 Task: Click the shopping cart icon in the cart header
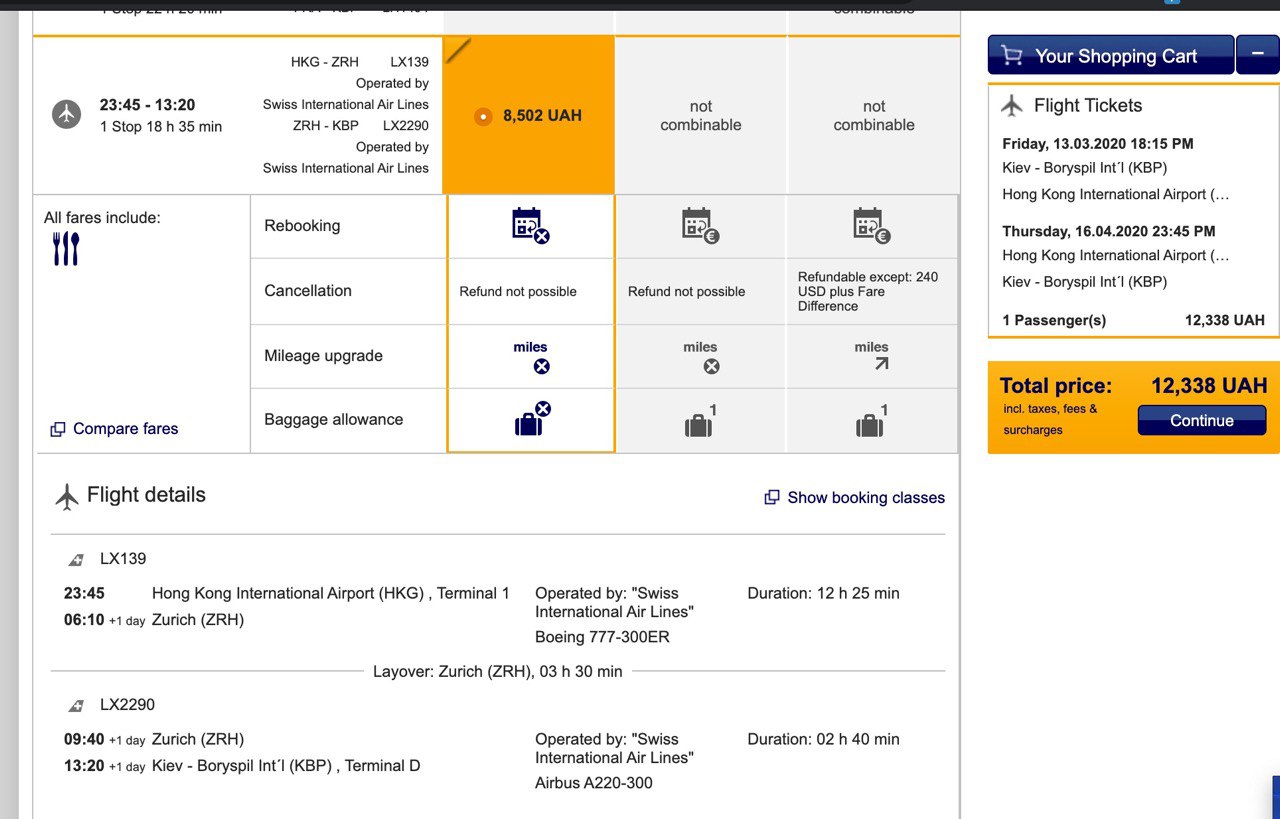click(x=1011, y=56)
